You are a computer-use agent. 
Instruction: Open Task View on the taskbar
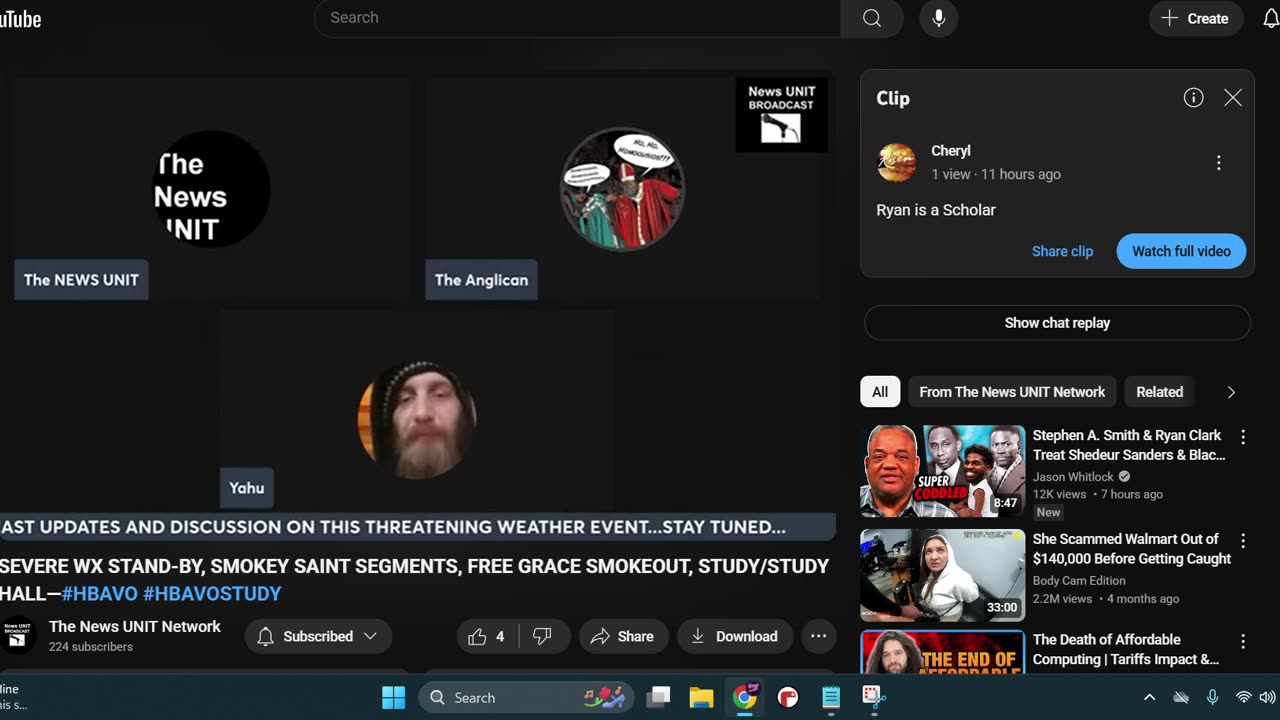[x=658, y=697]
